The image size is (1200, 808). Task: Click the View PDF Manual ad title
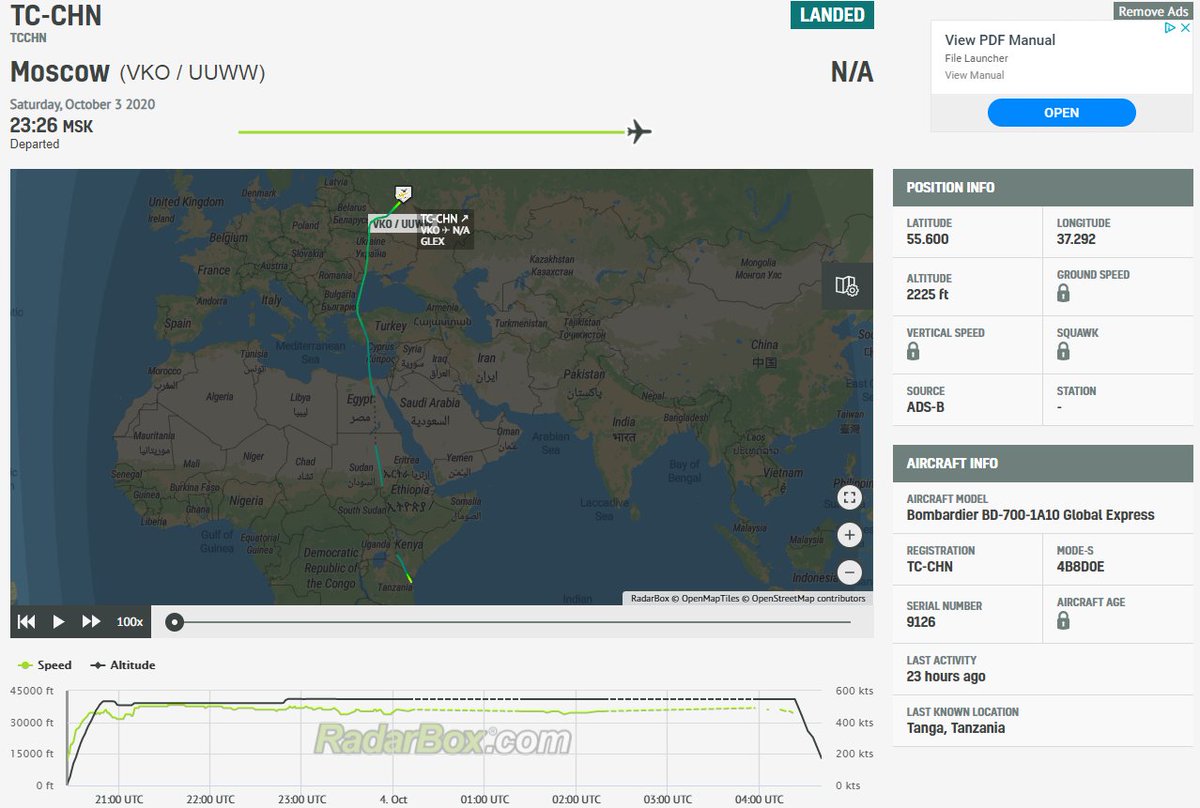(1000, 40)
